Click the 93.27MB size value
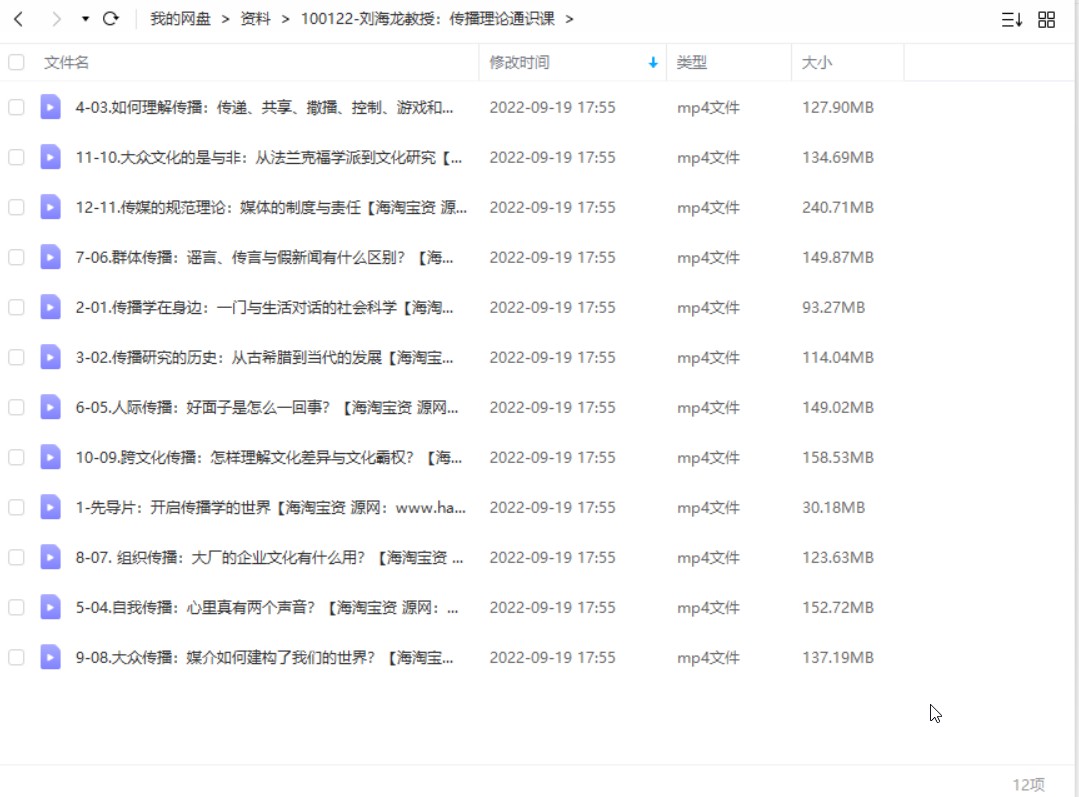This screenshot has height=797, width=1079. [833, 308]
